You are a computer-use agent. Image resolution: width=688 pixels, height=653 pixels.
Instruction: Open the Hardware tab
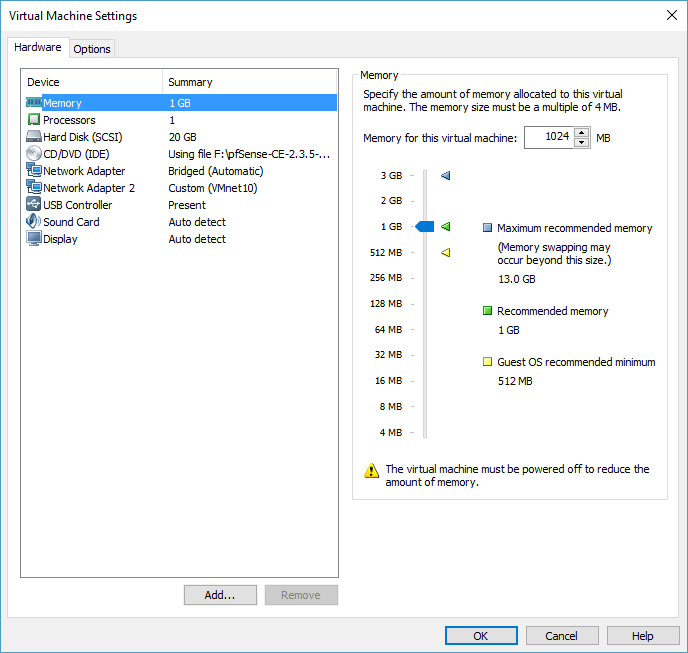37,48
